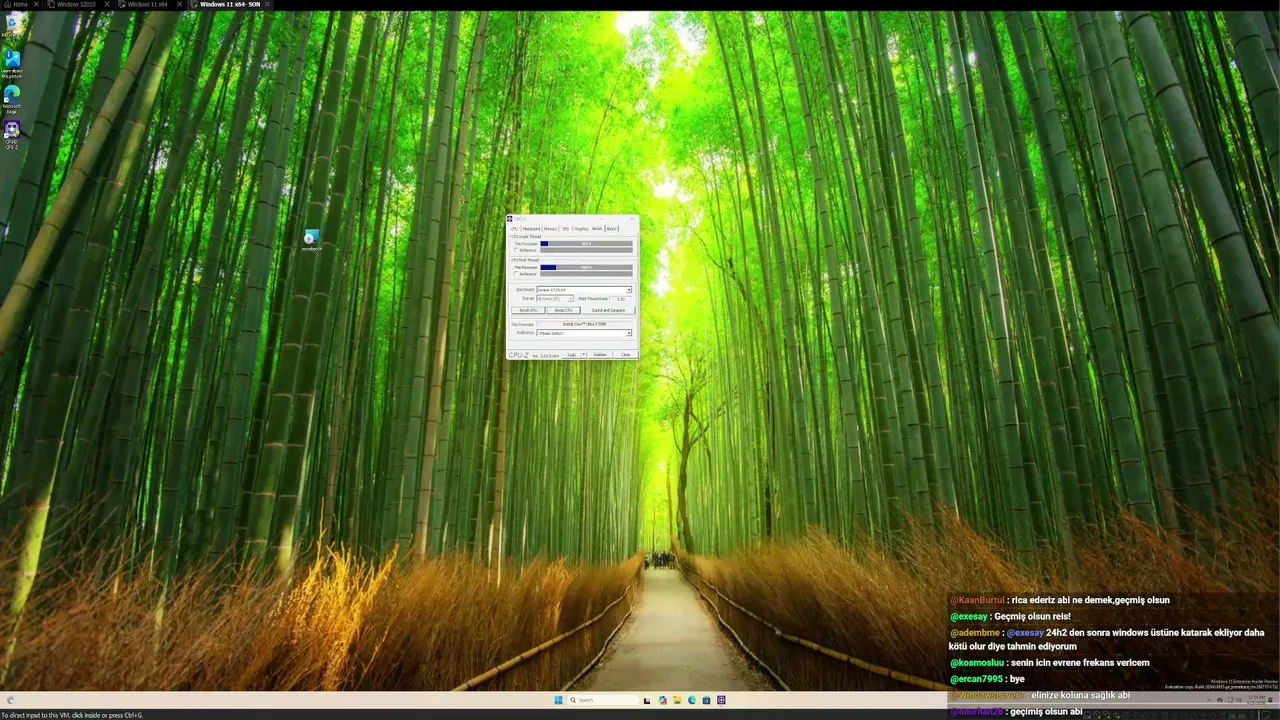Switch to the Windows S2019 VM tab
The image size is (1280, 720).
76,4
